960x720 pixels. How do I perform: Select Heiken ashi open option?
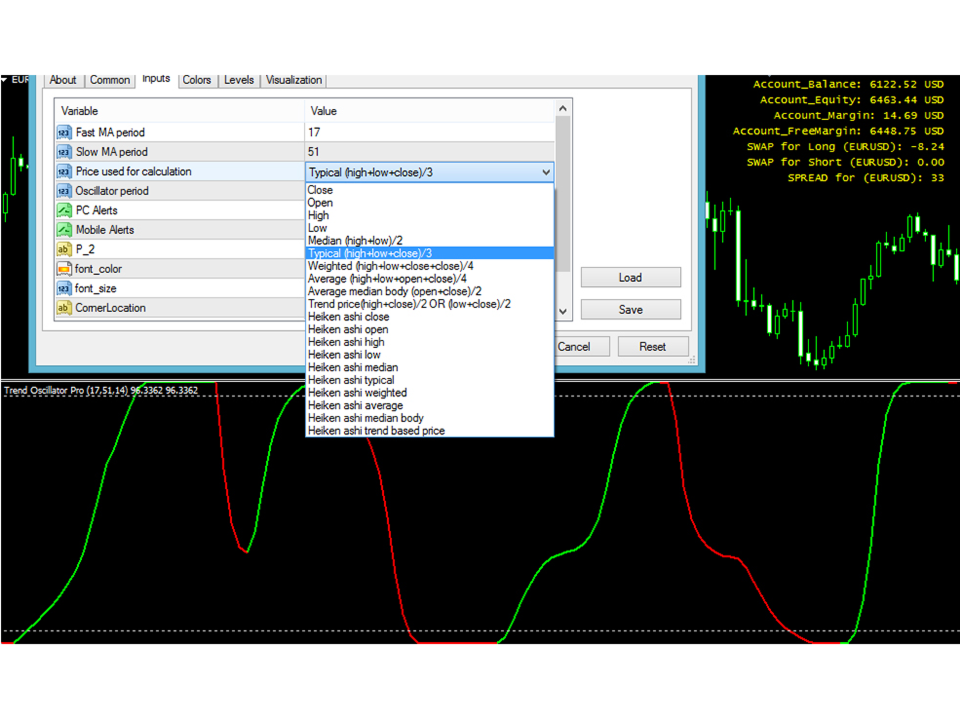(430, 329)
